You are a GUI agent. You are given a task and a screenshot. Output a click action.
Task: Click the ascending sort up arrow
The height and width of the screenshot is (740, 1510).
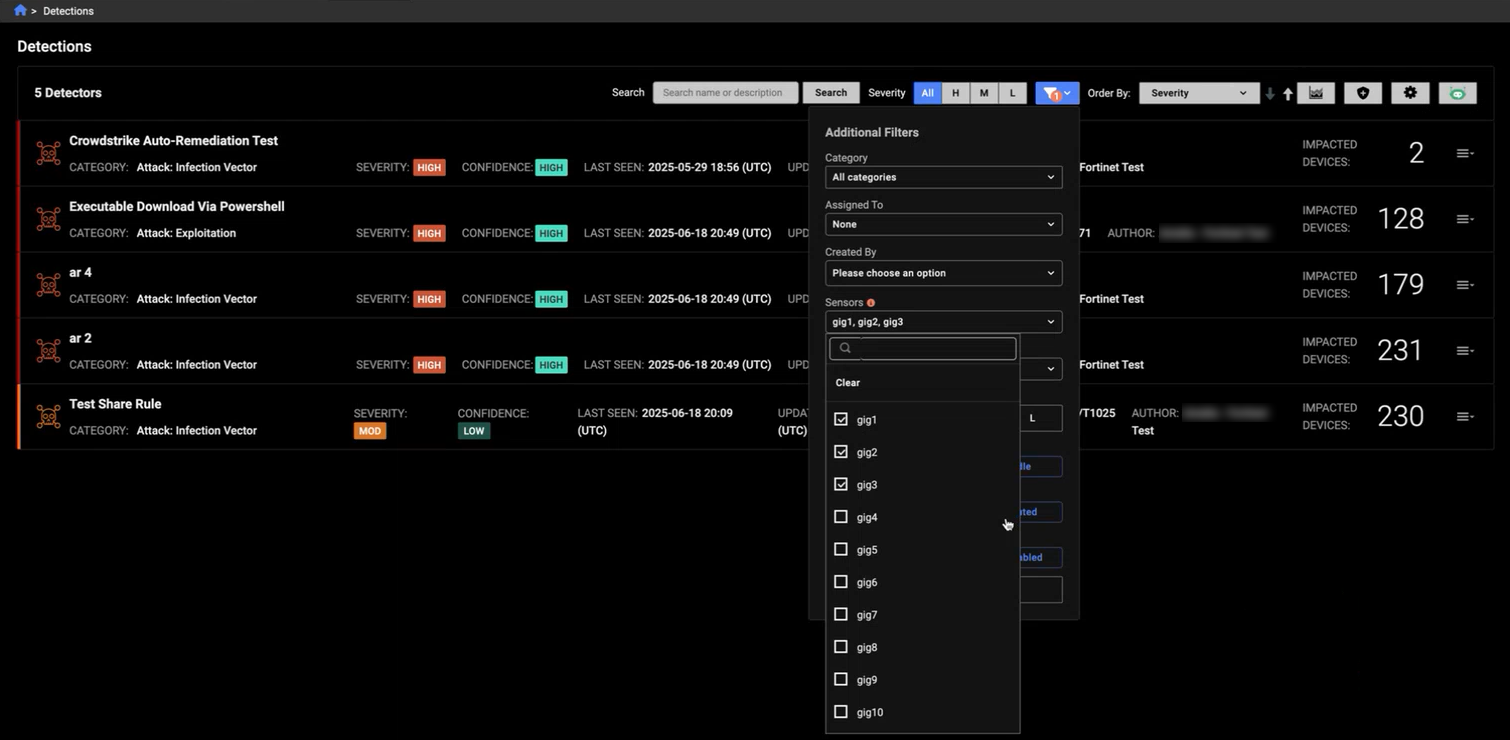[x=1288, y=94]
